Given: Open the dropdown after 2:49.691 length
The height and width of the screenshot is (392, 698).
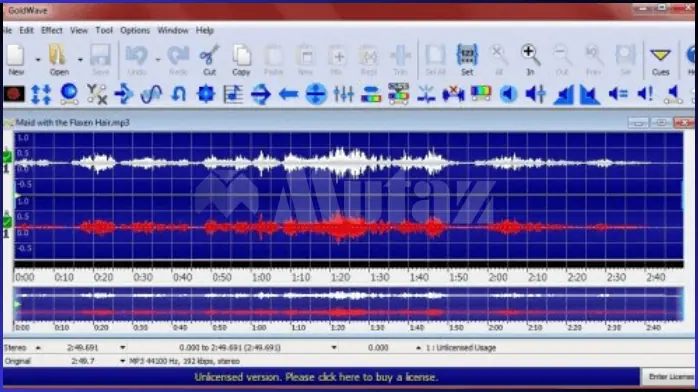Looking at the screenshot, I should click(122, 348).
